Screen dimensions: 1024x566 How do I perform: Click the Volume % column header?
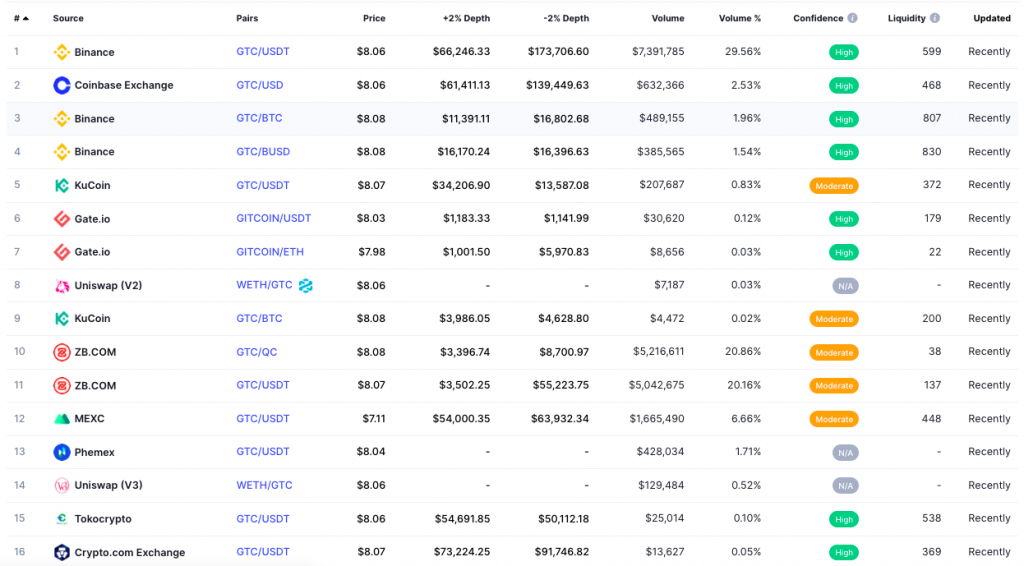739,18
